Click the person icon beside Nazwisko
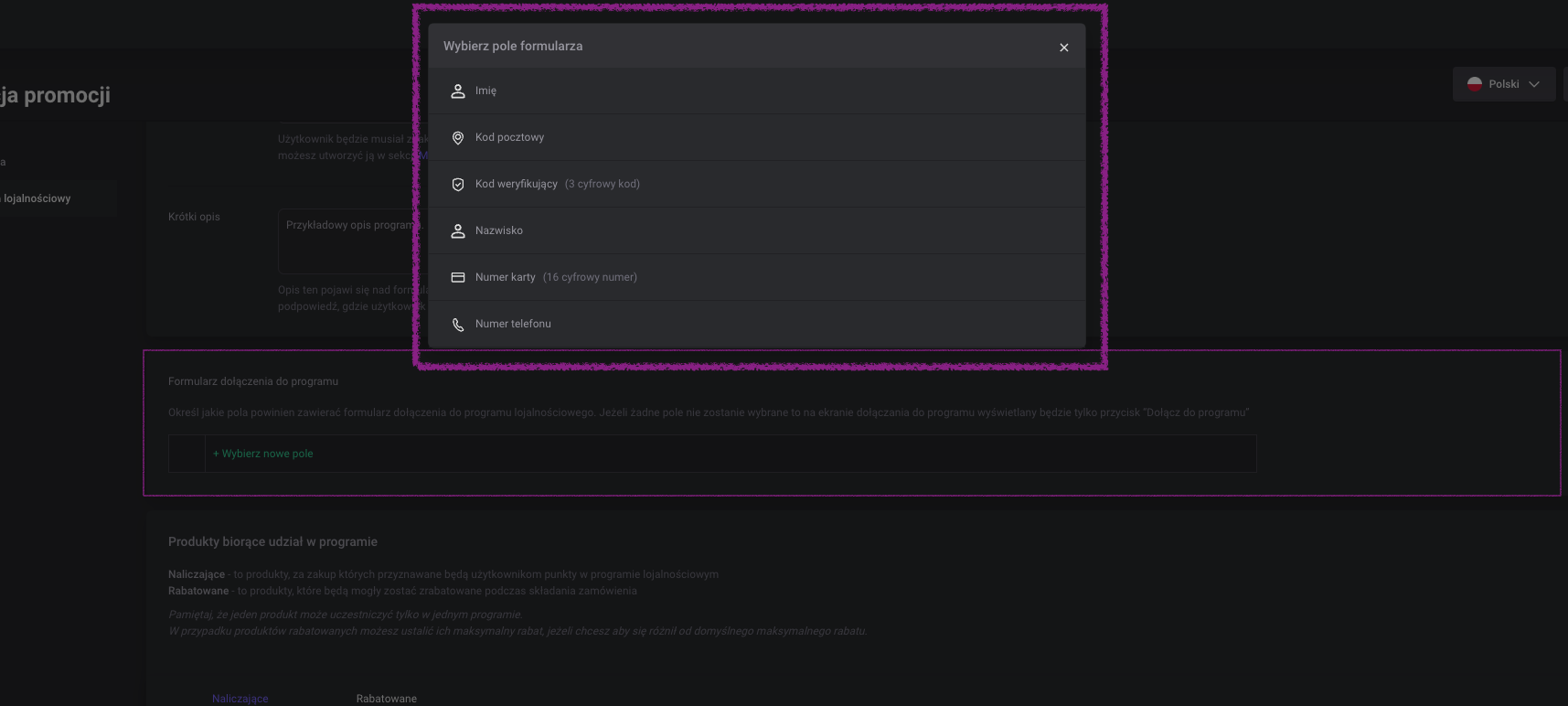This screenshot has width=1568, height=706. 458,231
